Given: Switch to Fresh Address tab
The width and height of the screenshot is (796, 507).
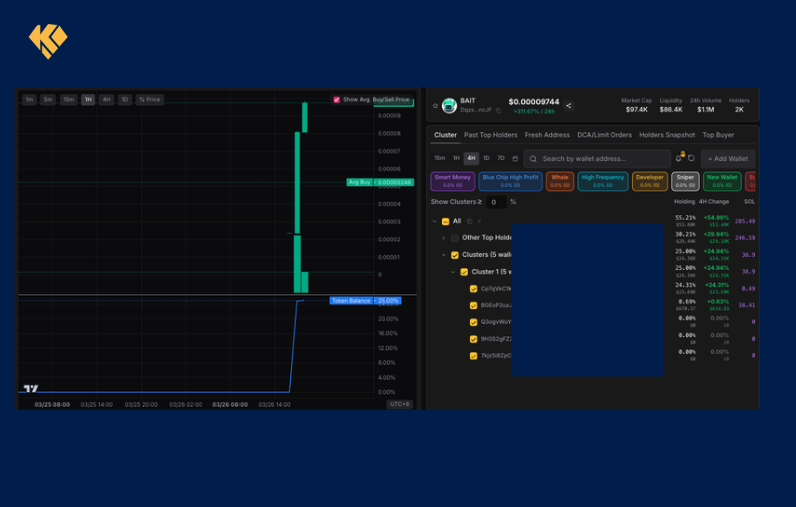Looking at the screenshot, I should [x=547, y=135].
